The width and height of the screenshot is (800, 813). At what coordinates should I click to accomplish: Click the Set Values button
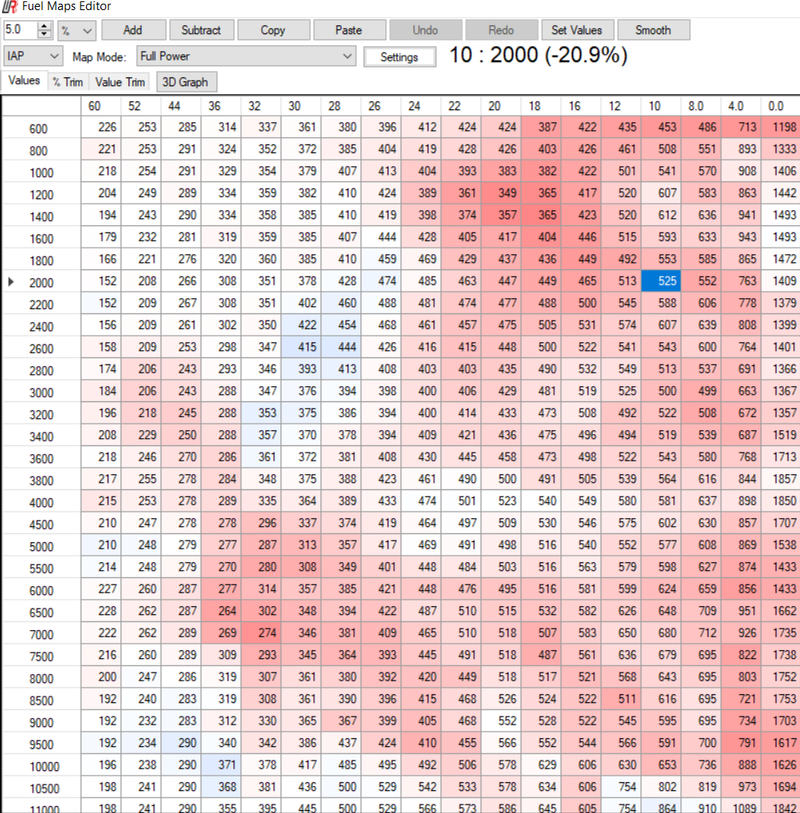578,30
